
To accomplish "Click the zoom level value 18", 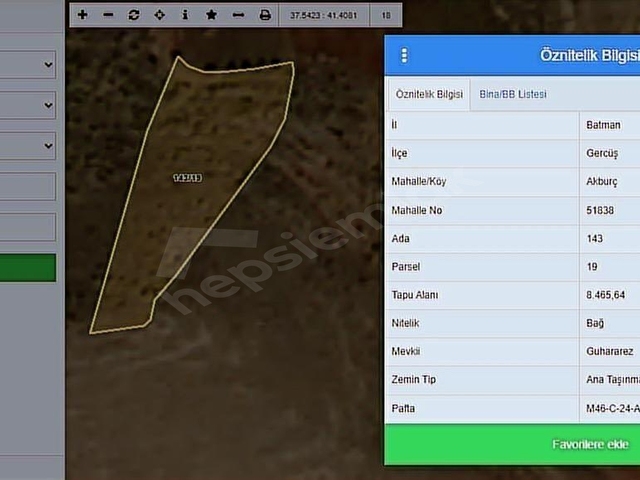I will [386, 16].
